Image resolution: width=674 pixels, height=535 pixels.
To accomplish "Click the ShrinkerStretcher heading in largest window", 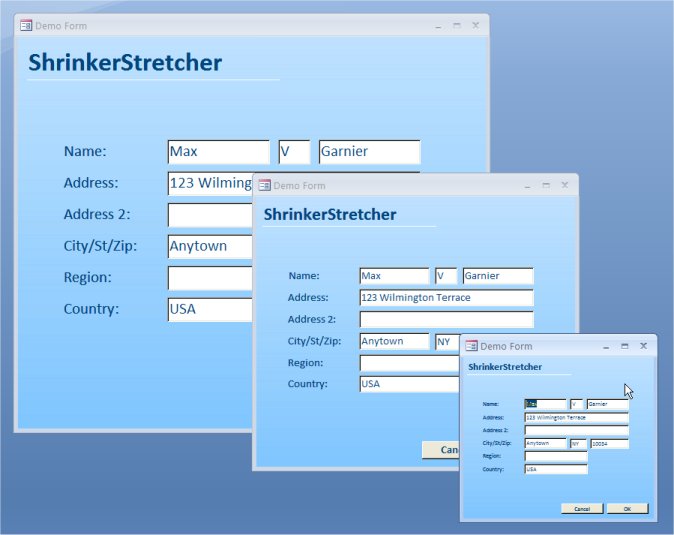I will [125, 63].
